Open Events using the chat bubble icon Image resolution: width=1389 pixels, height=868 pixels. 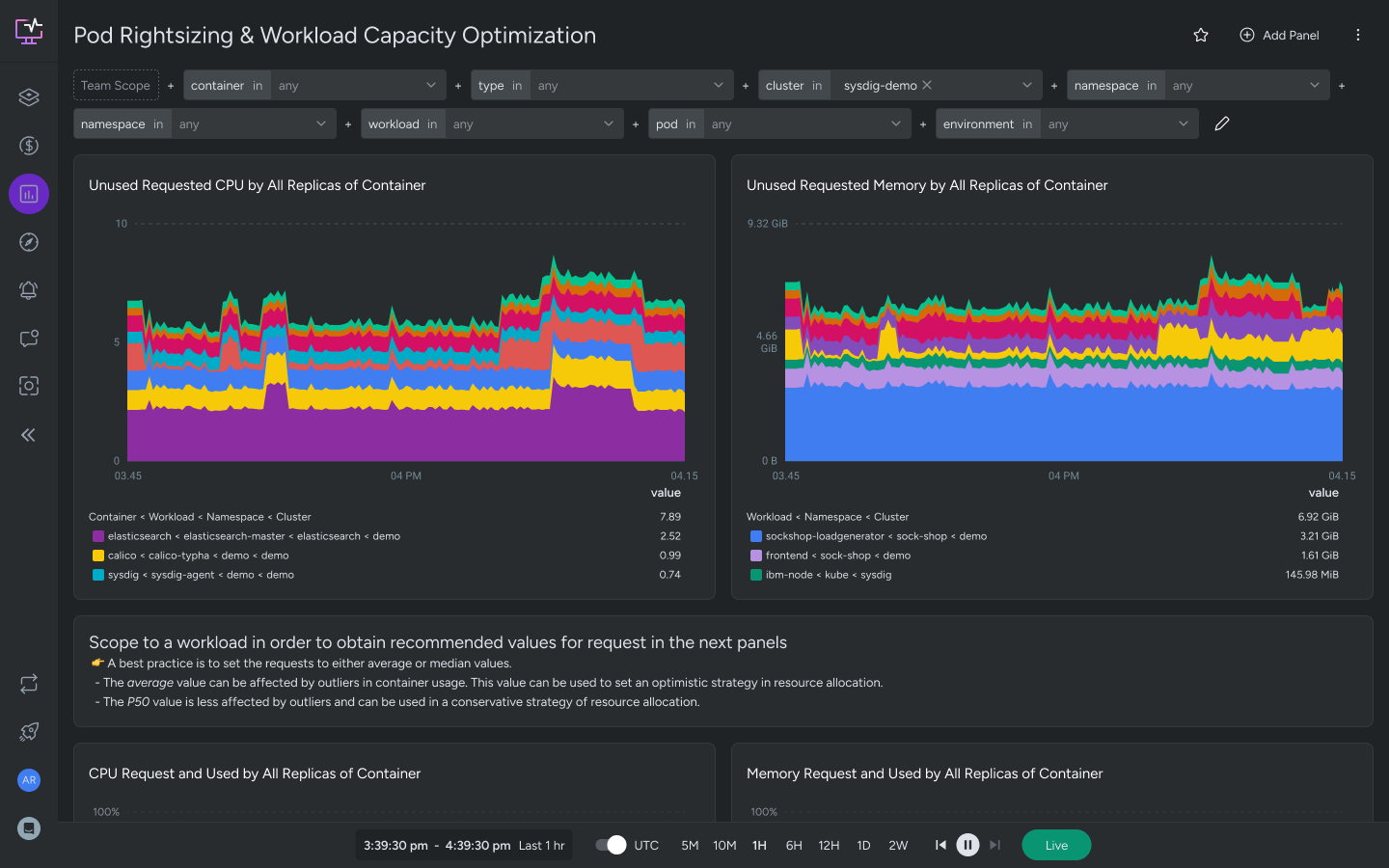29,339
